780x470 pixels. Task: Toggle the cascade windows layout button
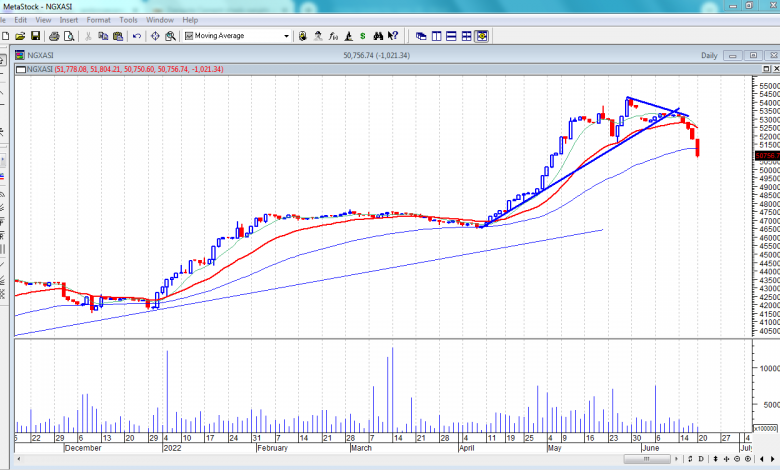click(x=421, y=36)
